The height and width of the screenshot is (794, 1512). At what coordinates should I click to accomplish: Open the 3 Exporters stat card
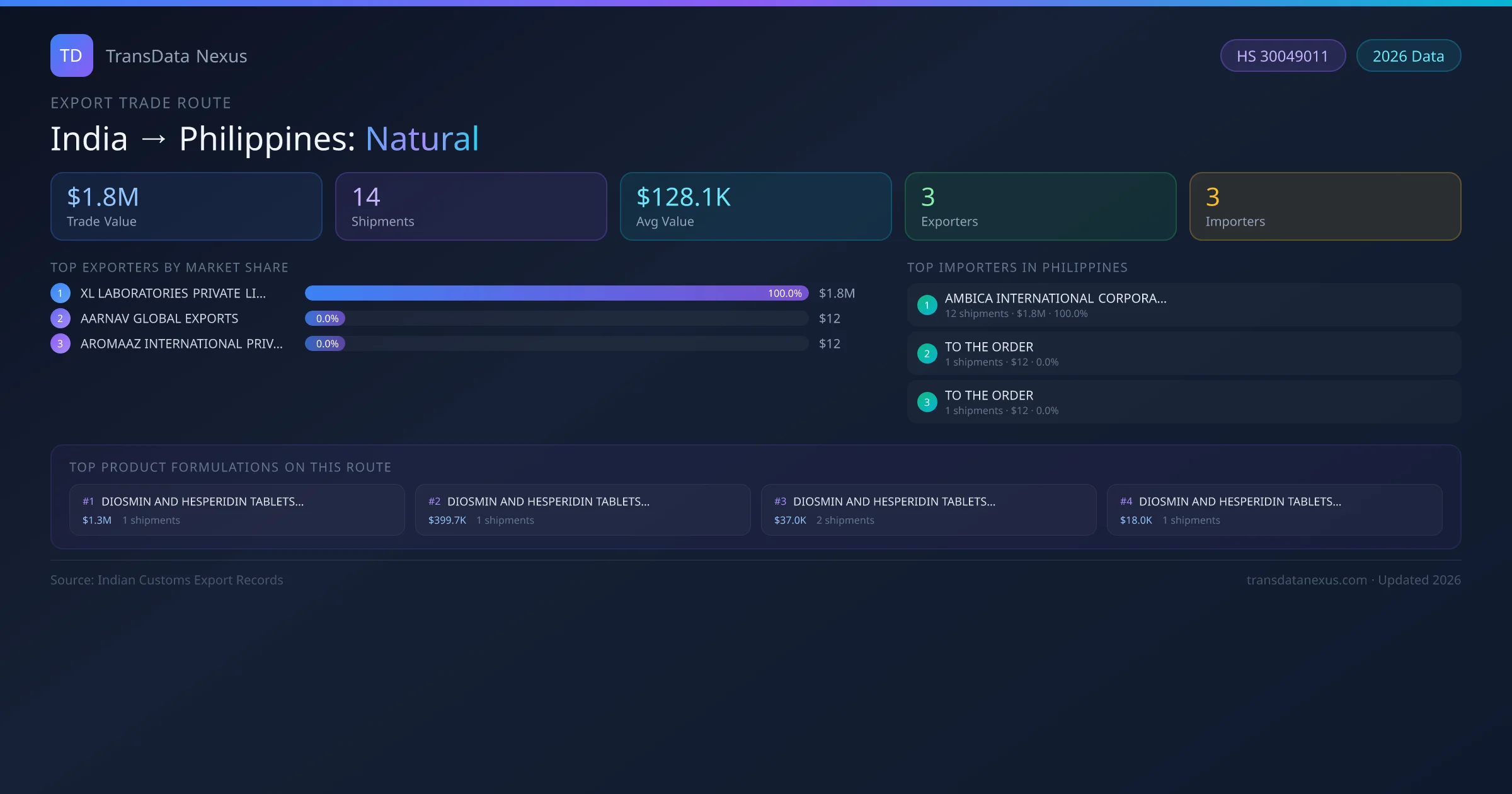coord(1040,207)
